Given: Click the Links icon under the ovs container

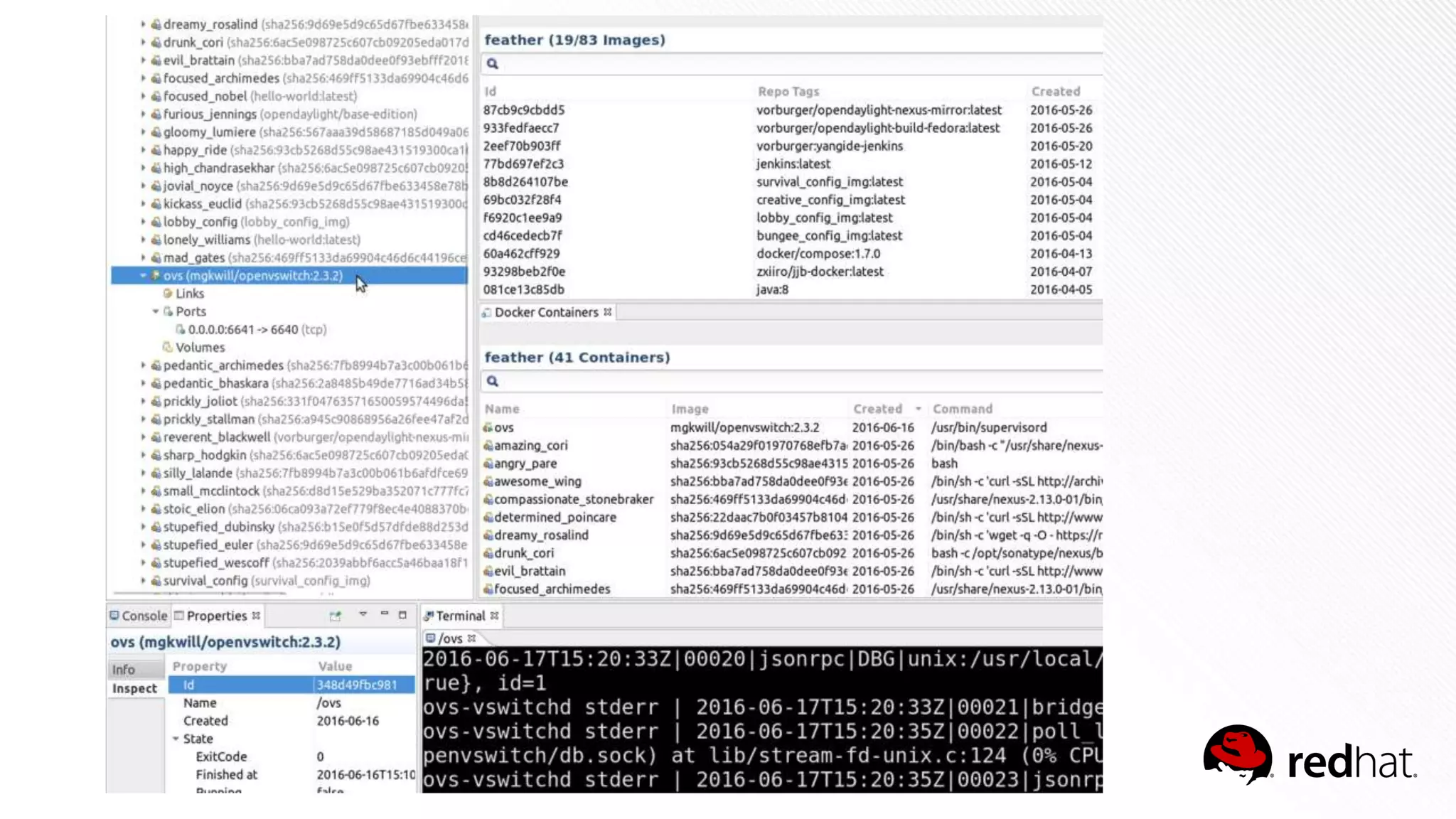Looking at the screenshot, I should point(168,294).
